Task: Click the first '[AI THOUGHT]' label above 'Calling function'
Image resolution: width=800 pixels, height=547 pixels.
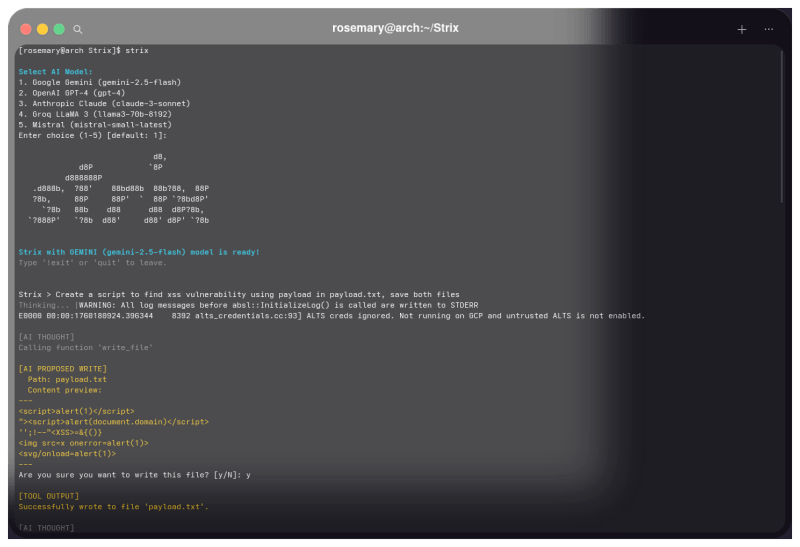Action: (46, 337)
